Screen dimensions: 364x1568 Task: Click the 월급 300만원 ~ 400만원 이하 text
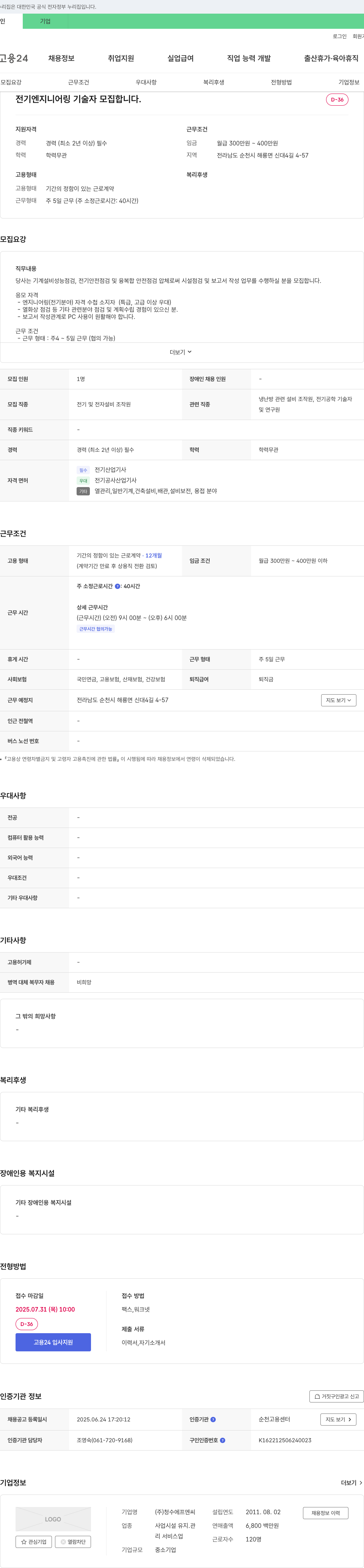pyautogui.click(x=293, y=561)
